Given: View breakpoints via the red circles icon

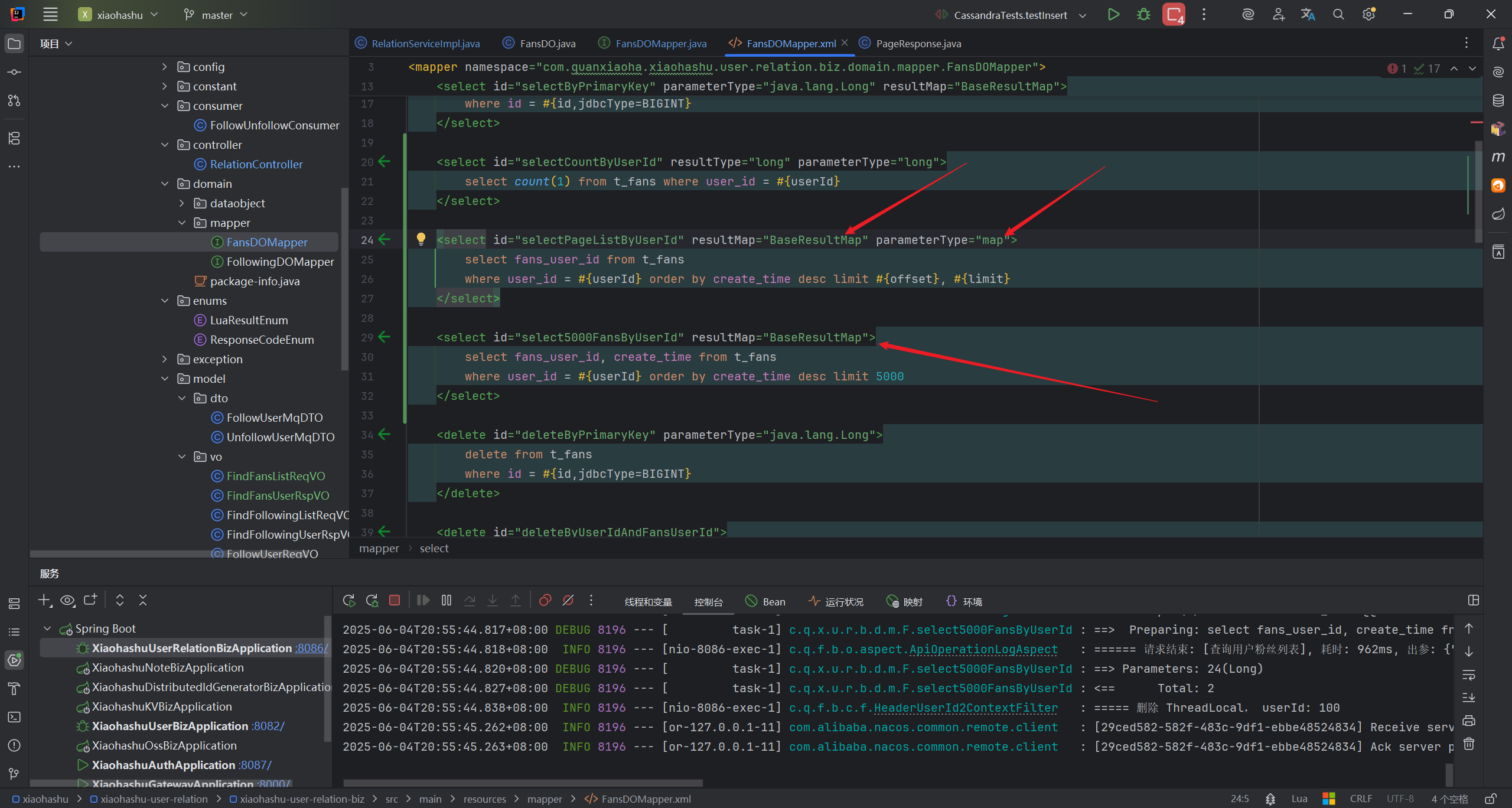Looking at the screenshot, I should pos(545,601).
